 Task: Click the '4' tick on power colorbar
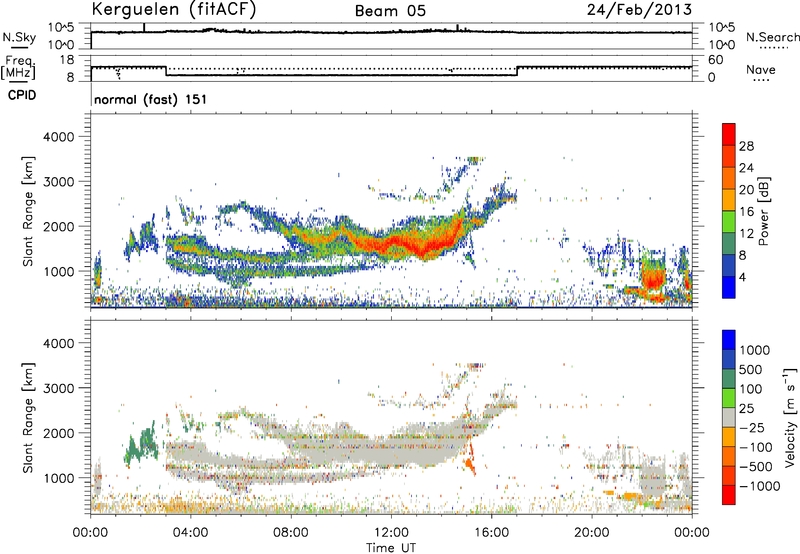(x=743, y=277)
